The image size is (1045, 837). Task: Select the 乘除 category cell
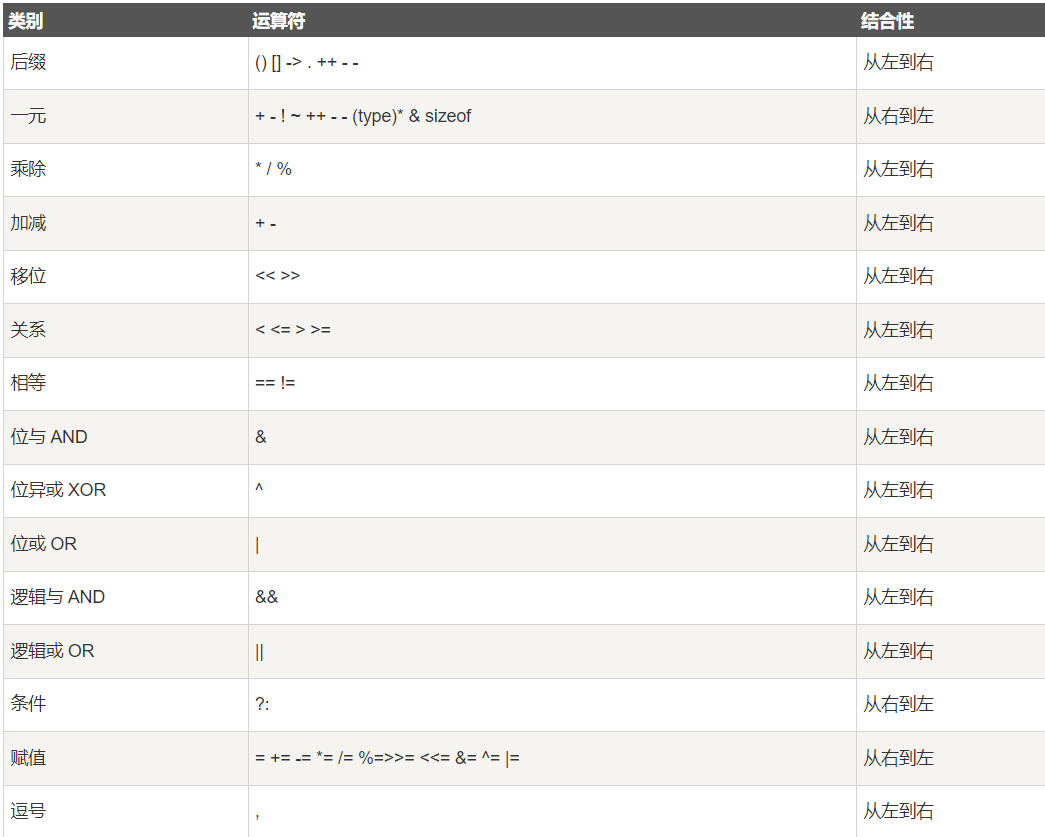29,169
